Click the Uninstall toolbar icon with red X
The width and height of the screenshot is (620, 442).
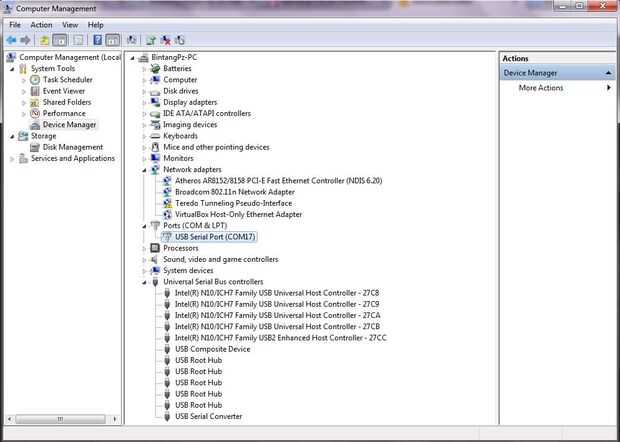tap(165, 40)
